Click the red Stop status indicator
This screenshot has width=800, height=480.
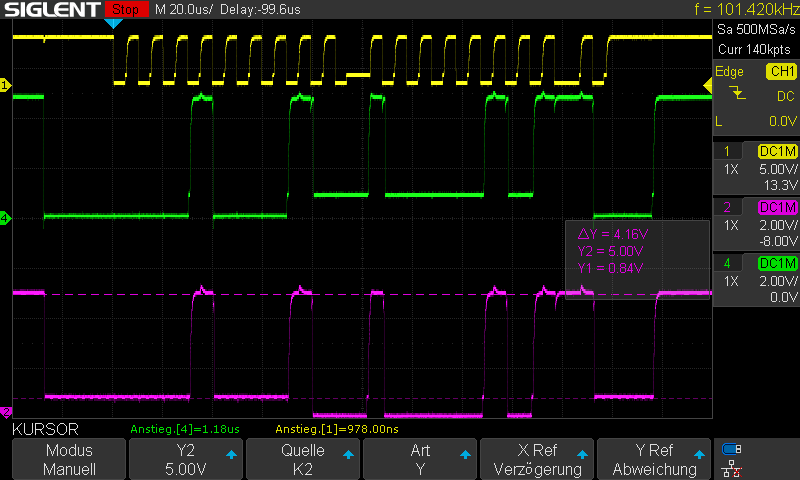coord(126,9)
